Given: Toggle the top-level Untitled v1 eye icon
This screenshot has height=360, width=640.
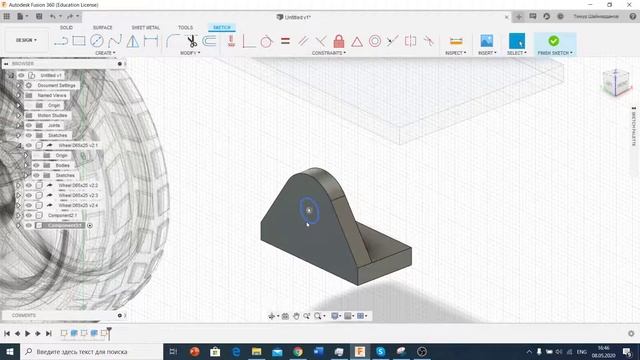Looking at the screenshot, I should click(21, 76).
